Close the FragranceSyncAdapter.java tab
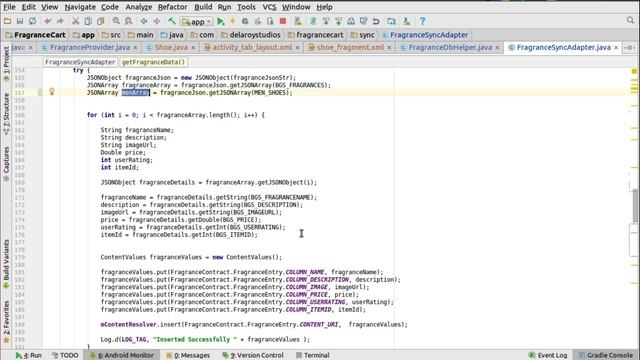This screenshot has width=640, height=360. 616,48
